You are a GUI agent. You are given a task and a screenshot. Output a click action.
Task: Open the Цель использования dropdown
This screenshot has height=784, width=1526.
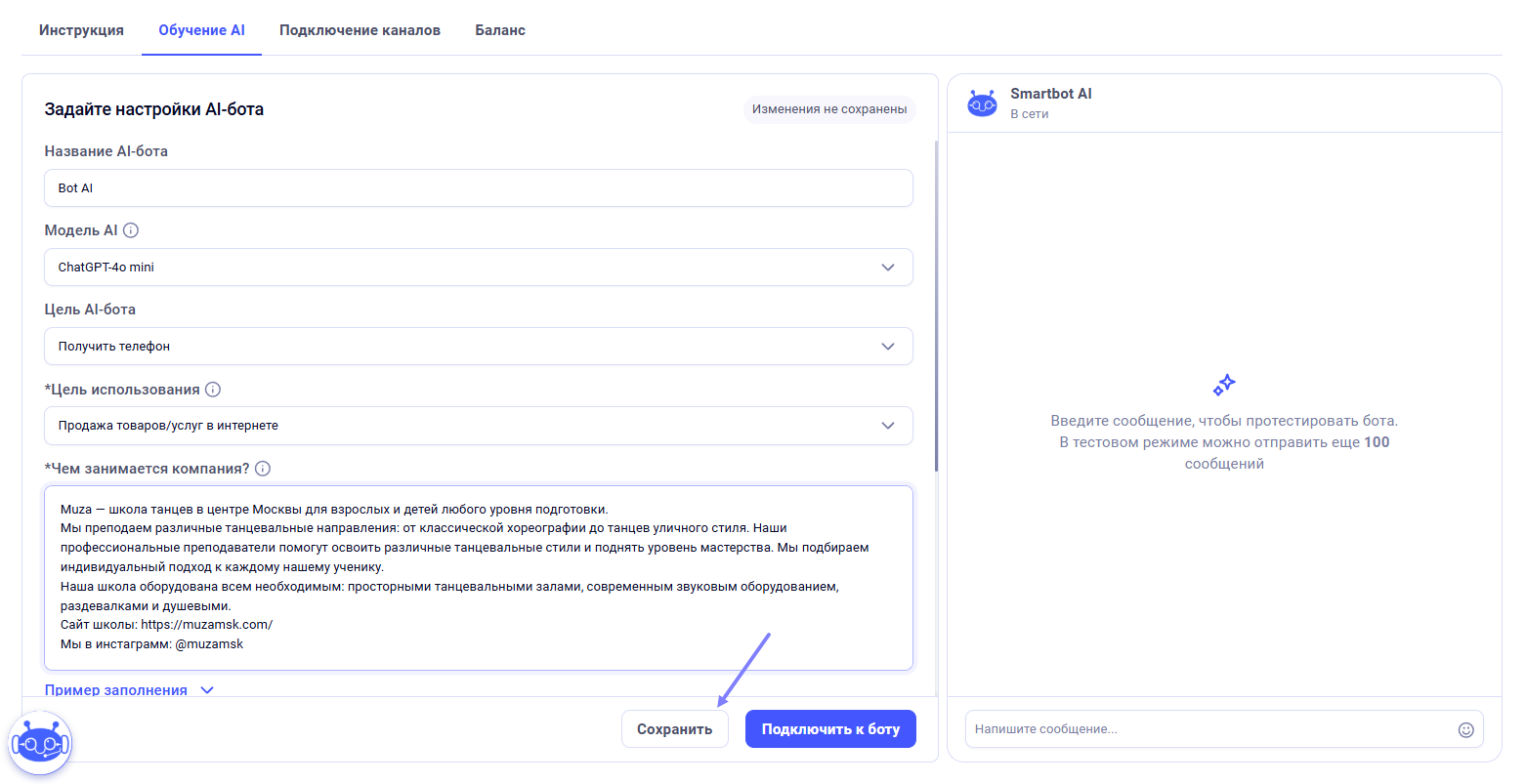click(x=478, y=426)
